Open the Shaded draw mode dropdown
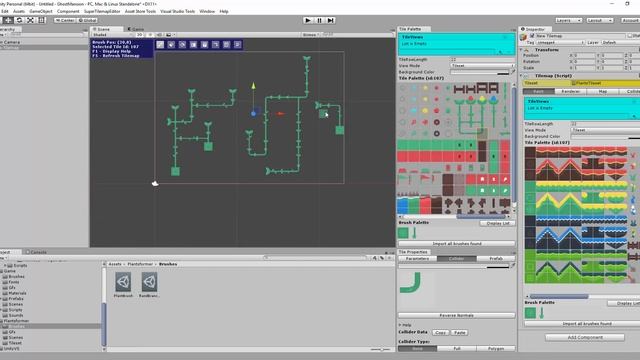Image resolution: width=640 pixels, height=360 pixels. tap(112, 35)
